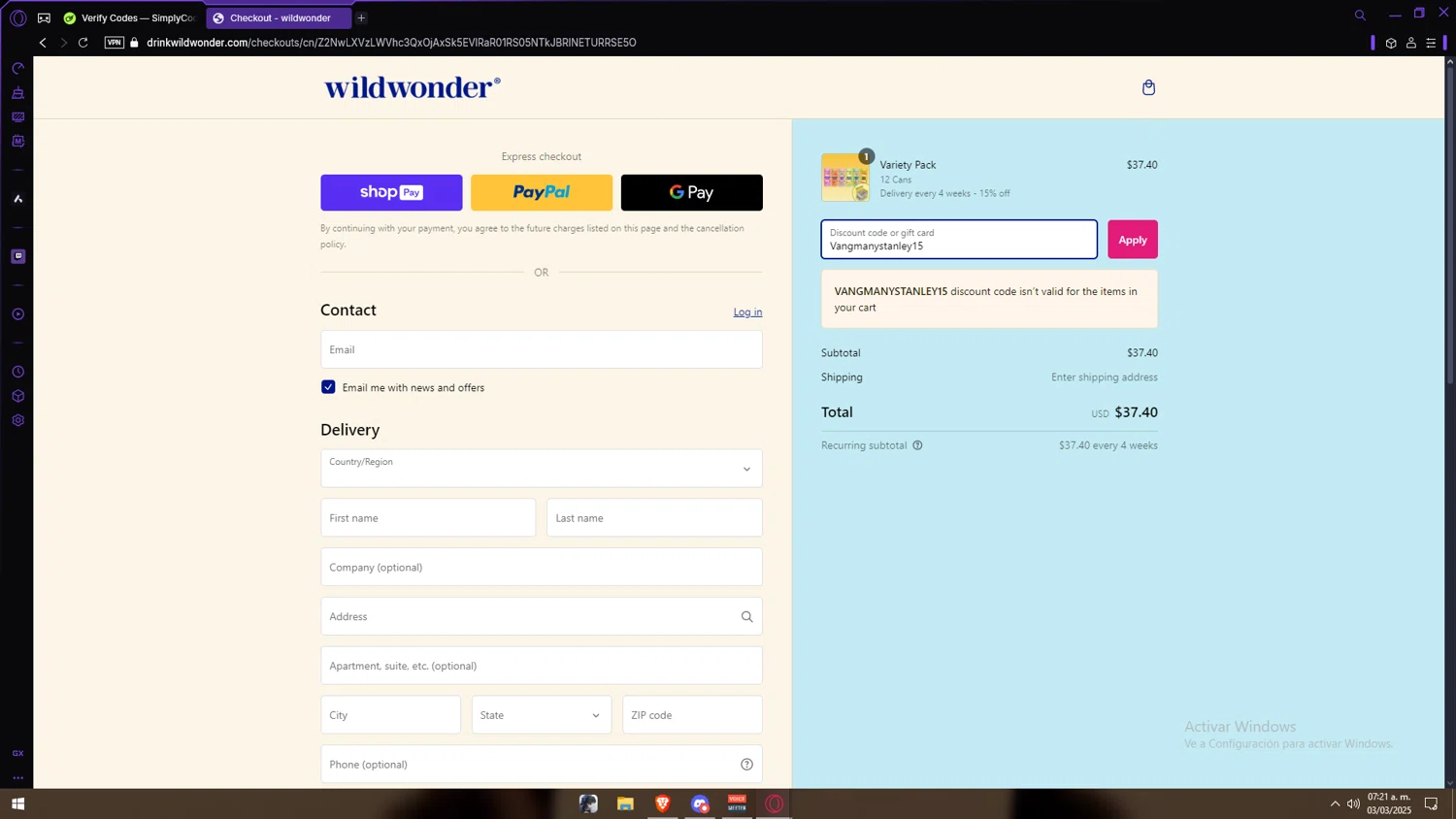Open the Windows notification center
The image size is (1456, 819).
point(1431,803)
